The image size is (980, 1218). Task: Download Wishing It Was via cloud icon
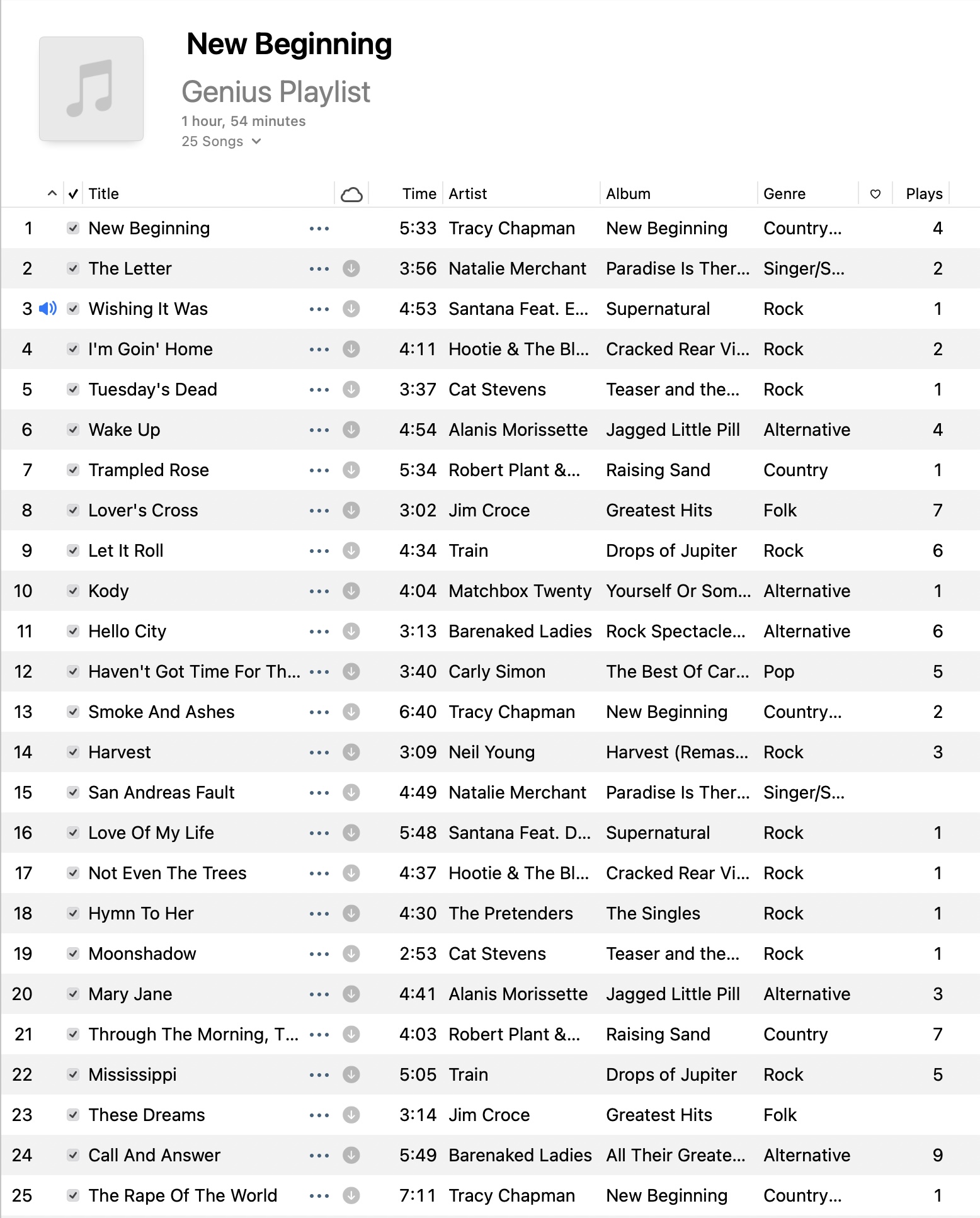coord(351,309)
